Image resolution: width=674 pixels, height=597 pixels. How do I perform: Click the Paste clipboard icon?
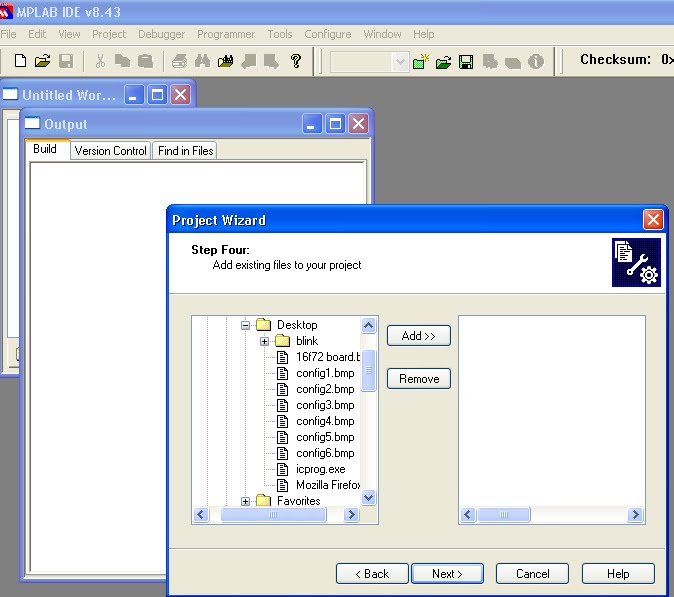click(146, 61)
